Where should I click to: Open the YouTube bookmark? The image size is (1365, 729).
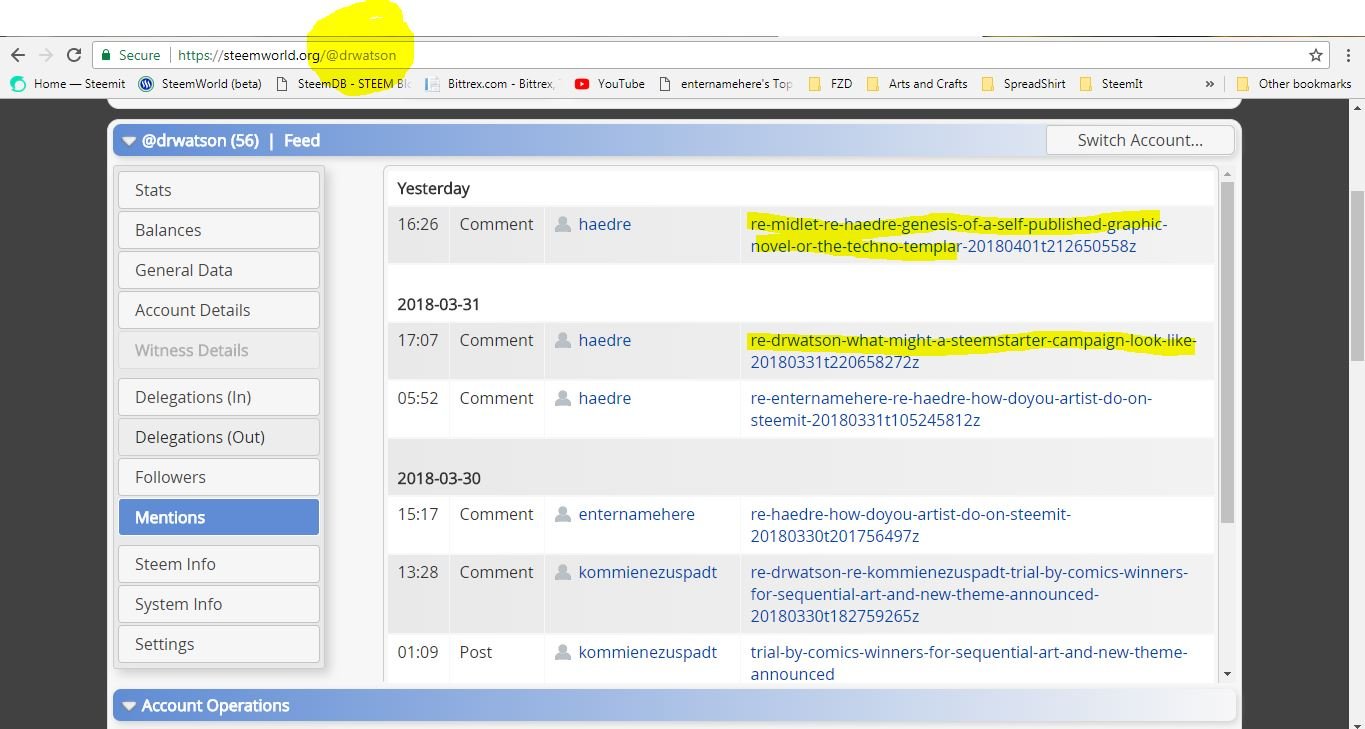610,84
